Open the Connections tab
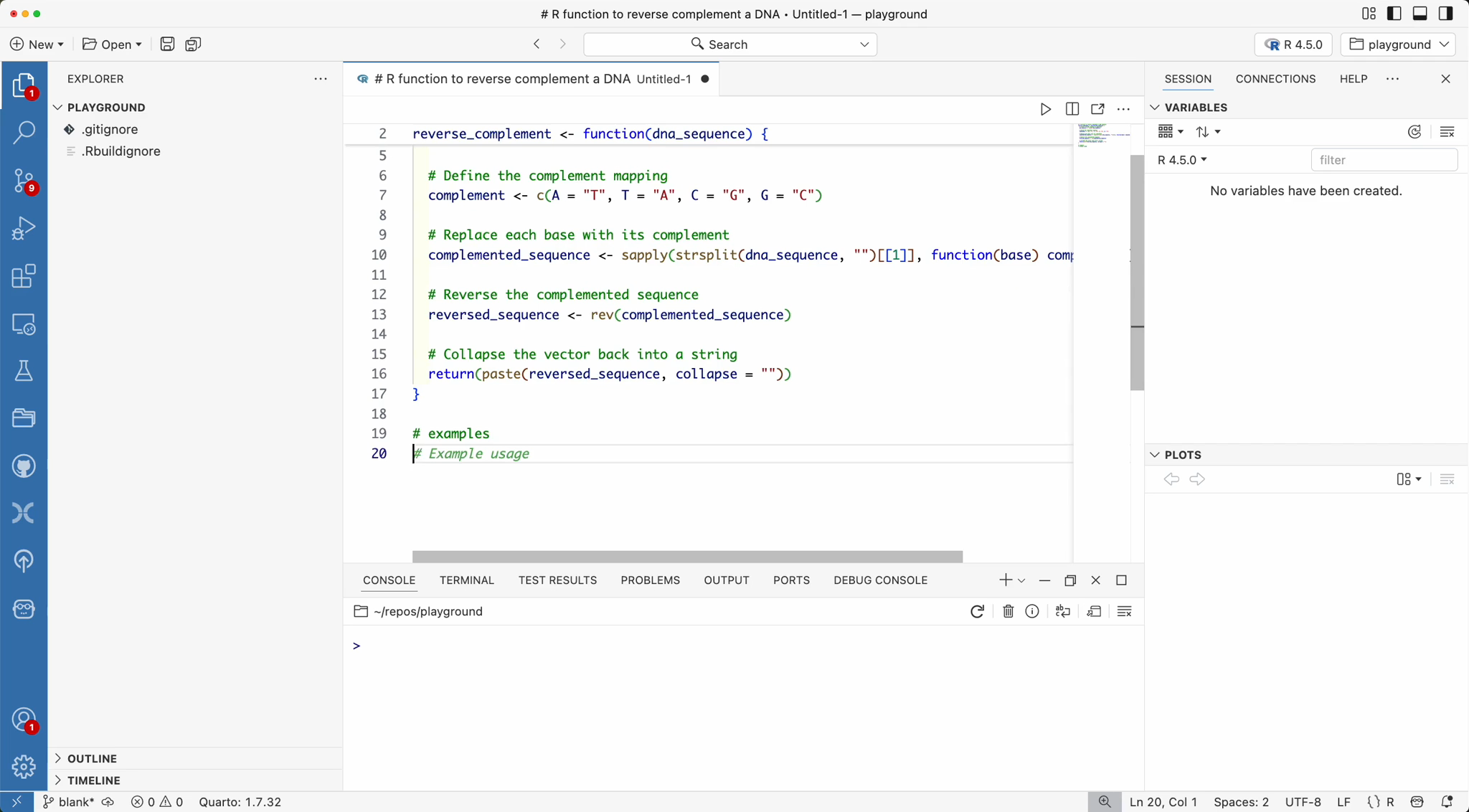The width and height of the screenshot is (1469, 812). 1275,79
